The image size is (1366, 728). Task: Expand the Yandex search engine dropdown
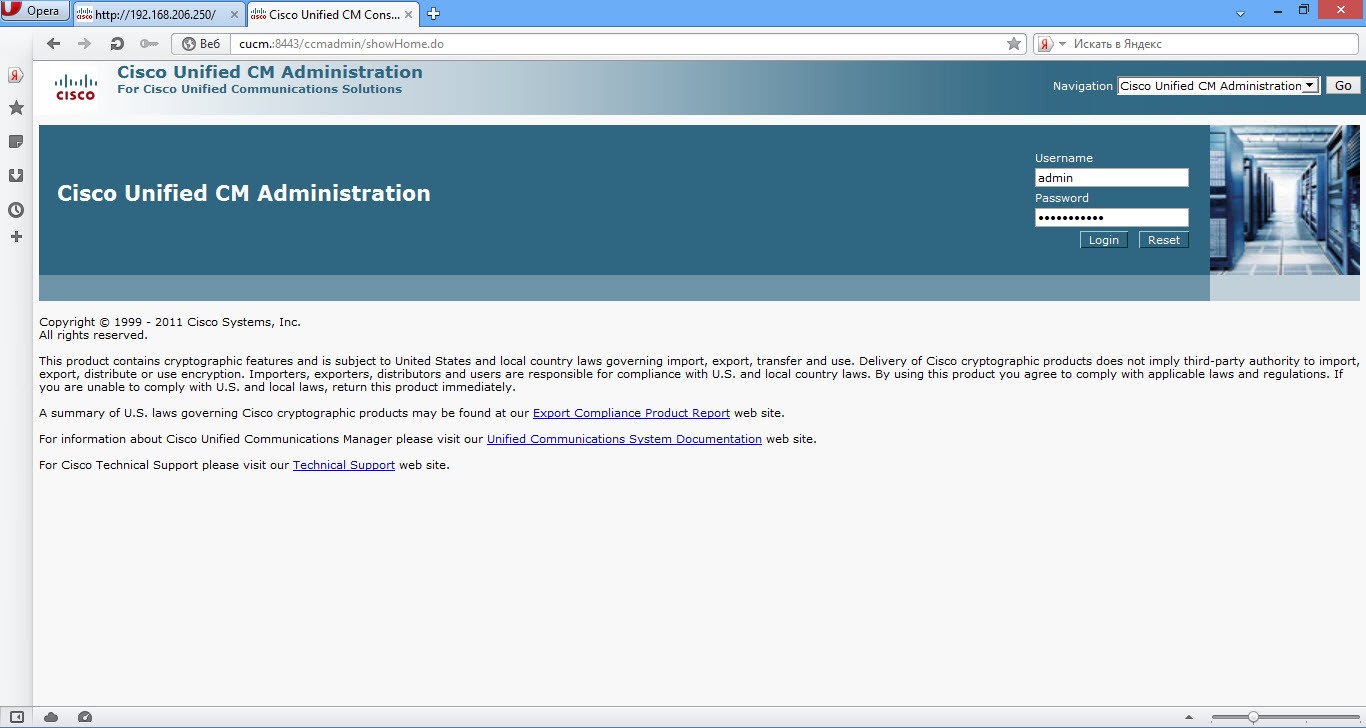(1062, 43)
